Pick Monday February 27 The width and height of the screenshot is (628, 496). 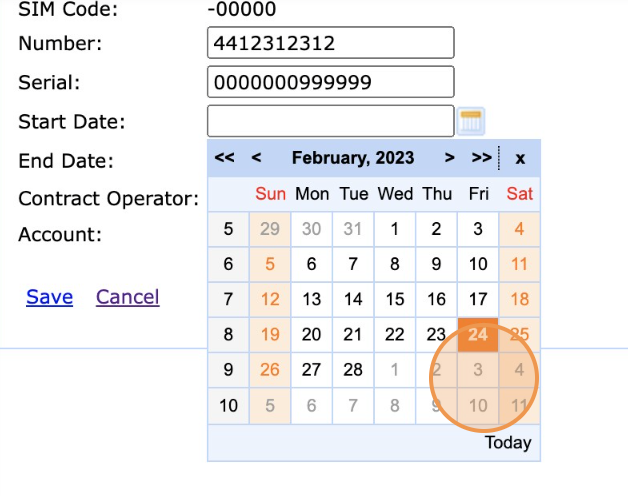click(x=311, y=370)
